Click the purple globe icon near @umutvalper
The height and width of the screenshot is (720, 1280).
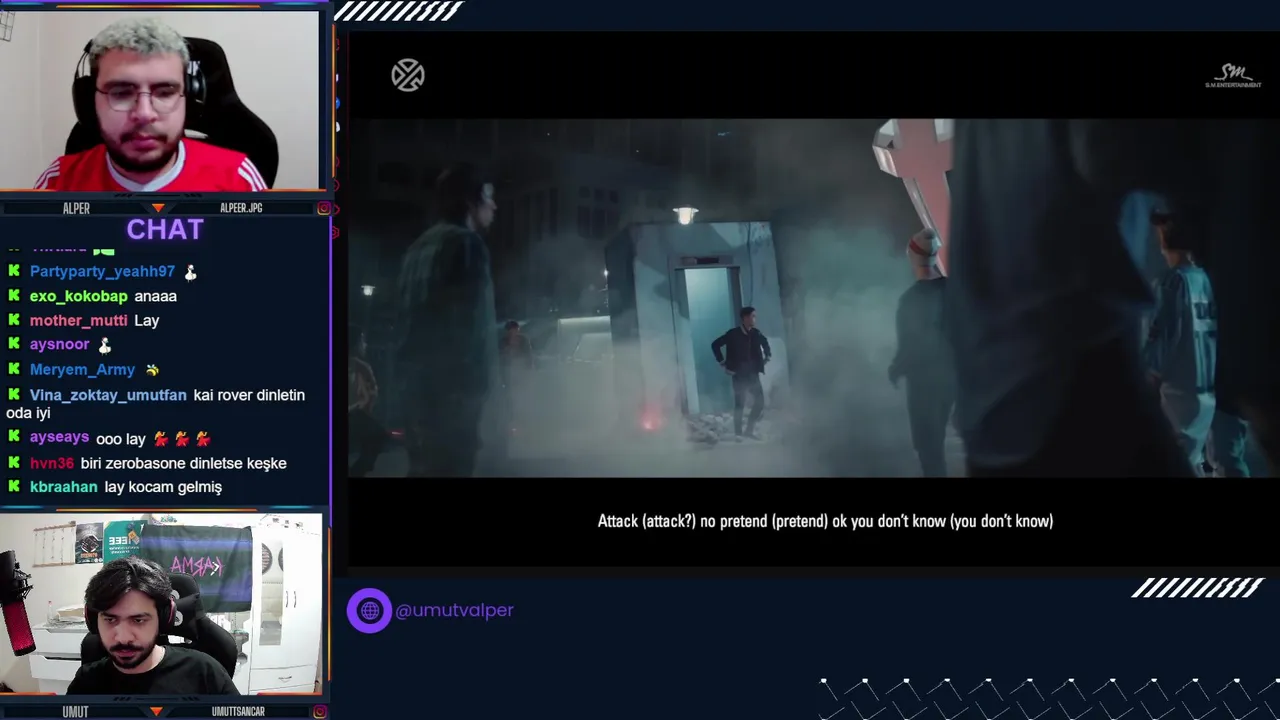click(x=369, y=610)
